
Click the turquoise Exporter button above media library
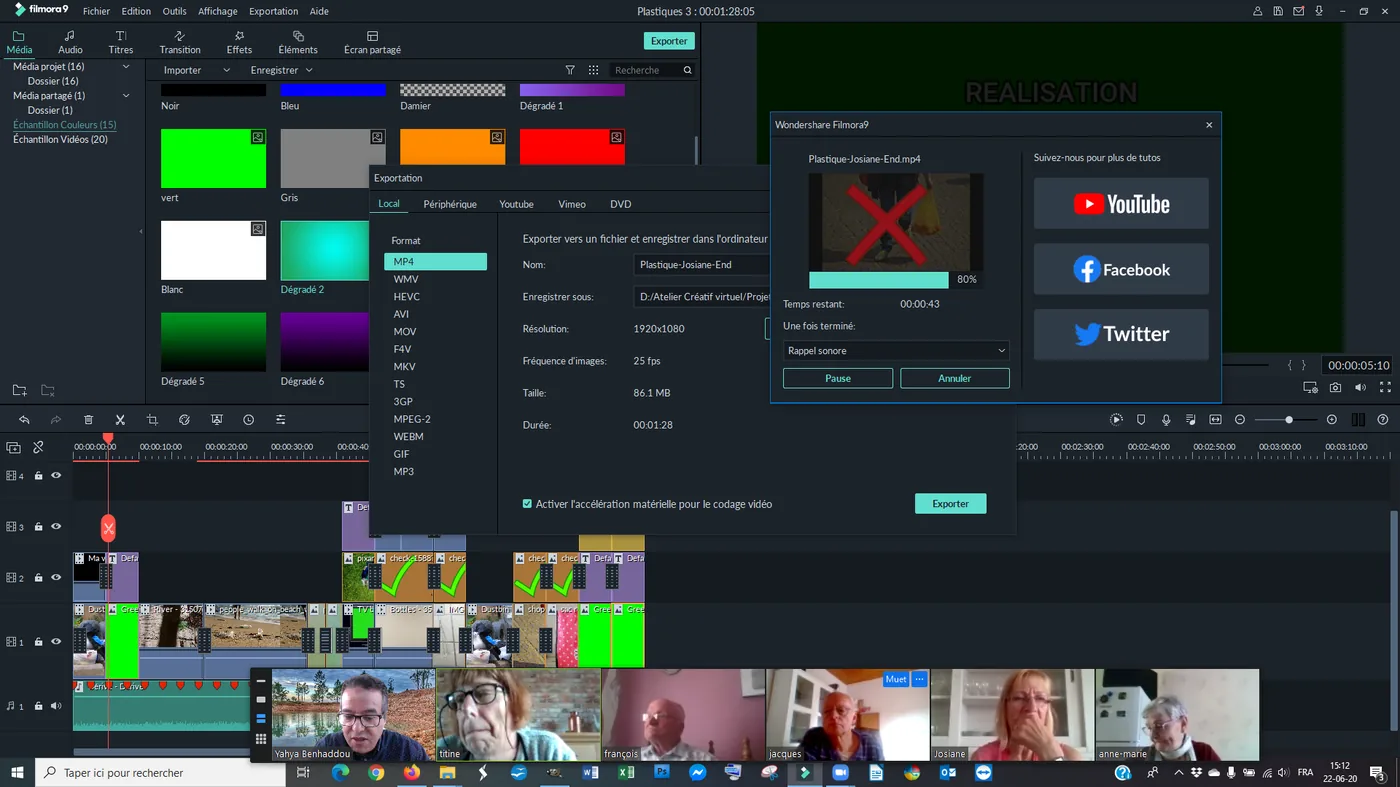(669, 41)
